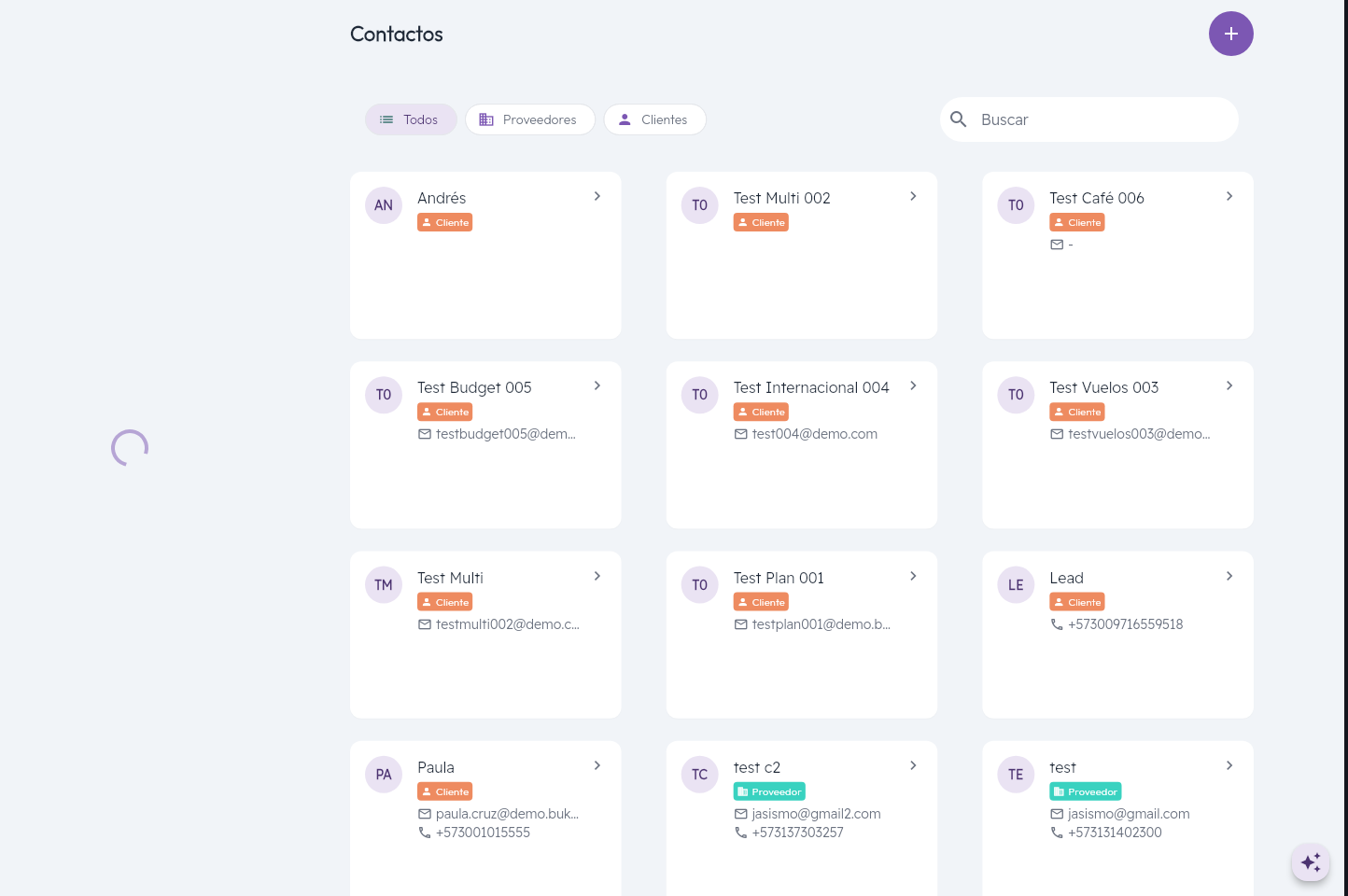
Task: Click into the Buscar search field
Action: (1102, 119)
